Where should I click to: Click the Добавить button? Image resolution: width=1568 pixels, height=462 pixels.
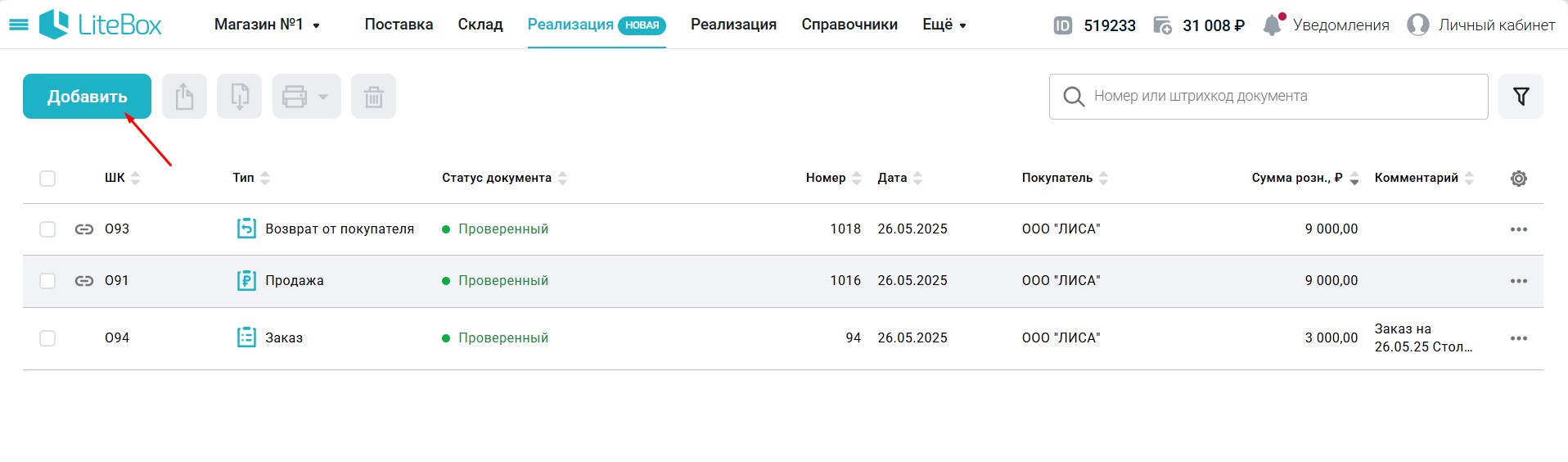(87, 97)
